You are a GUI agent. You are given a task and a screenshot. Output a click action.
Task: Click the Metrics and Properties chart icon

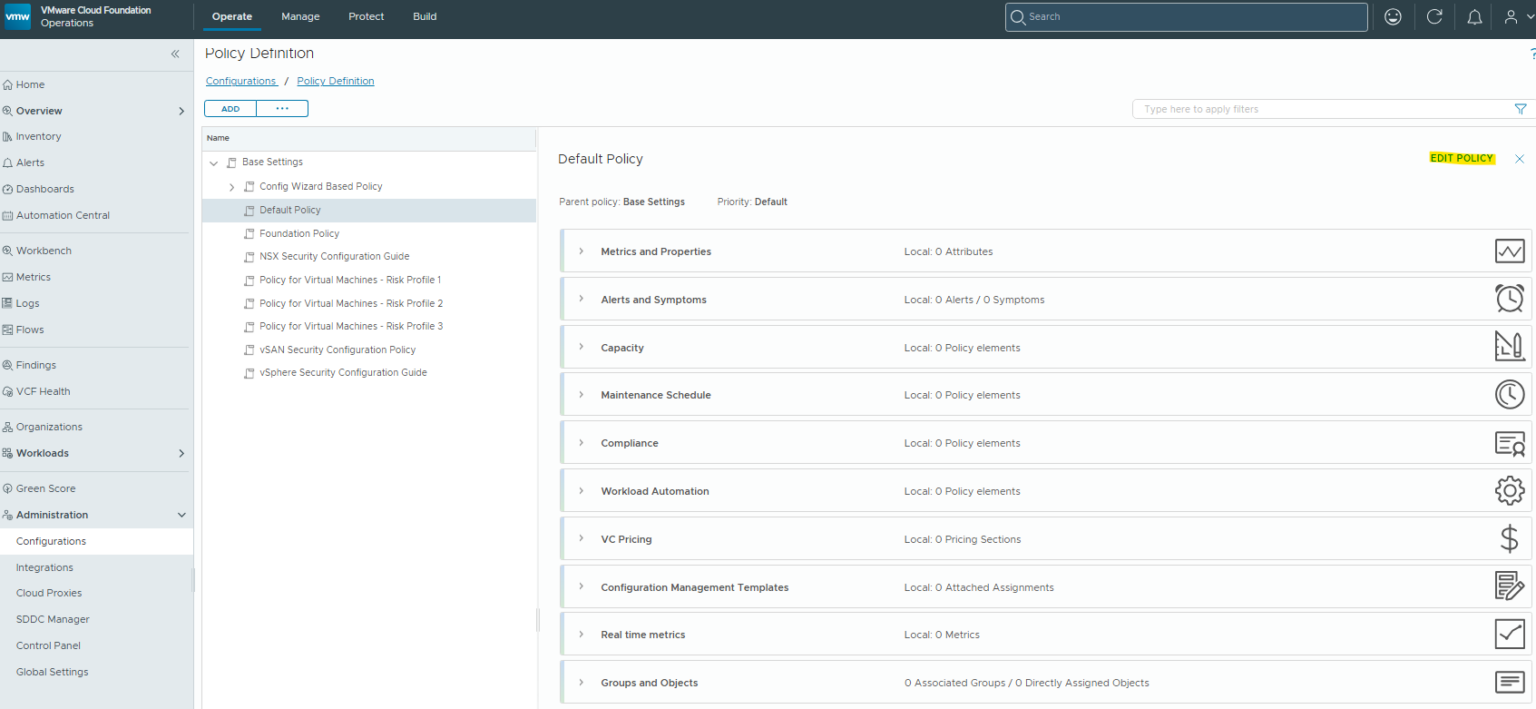[x=1509, y=251]
